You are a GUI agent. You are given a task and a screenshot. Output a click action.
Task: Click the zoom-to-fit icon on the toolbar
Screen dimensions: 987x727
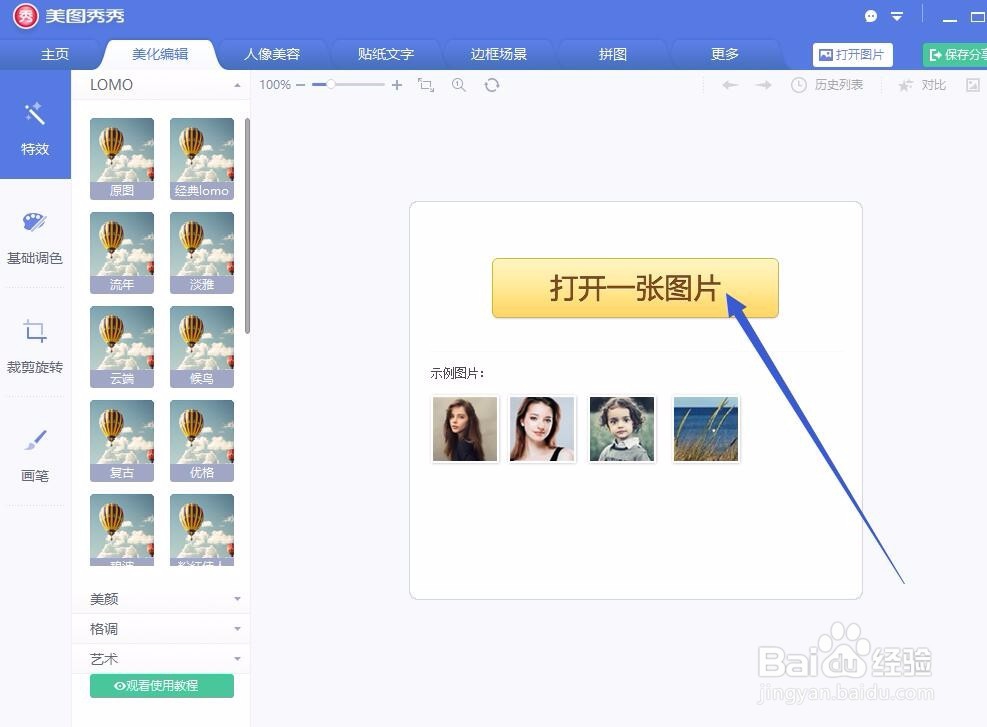point(425,85)
